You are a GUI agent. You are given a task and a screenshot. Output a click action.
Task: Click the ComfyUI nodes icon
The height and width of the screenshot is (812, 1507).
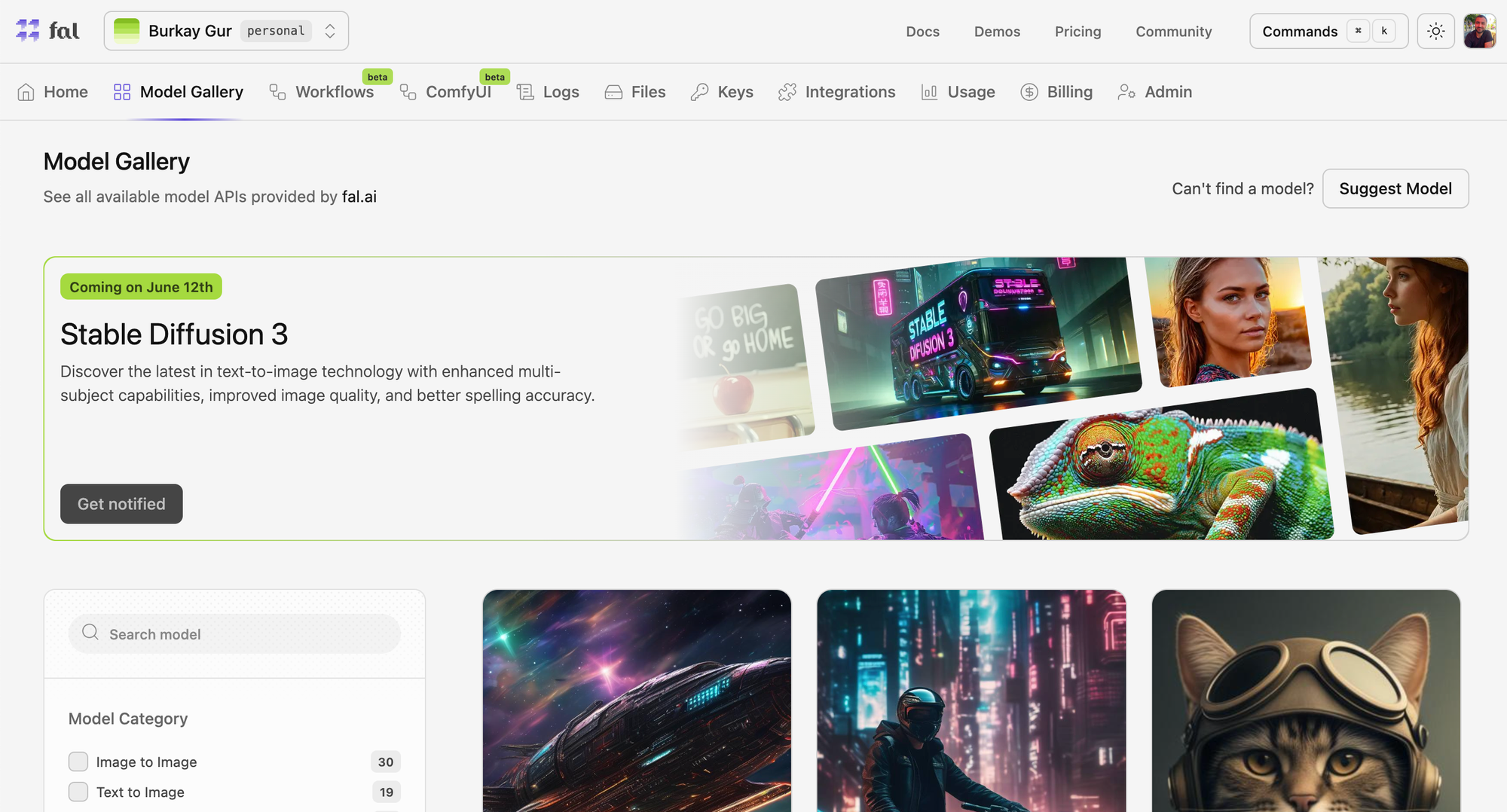(x=408, y=92)
